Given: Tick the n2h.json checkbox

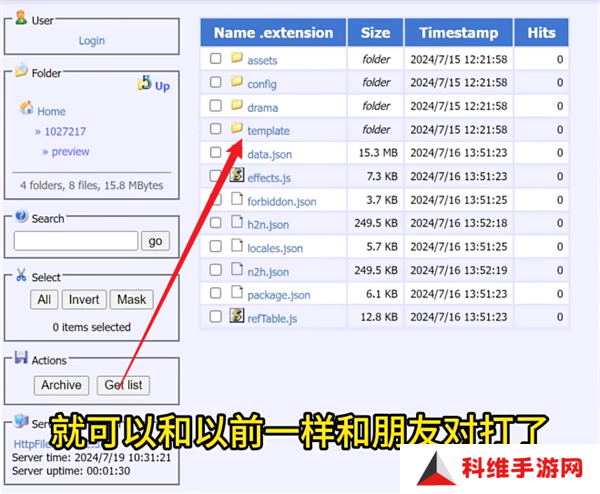Looking at the screenshot, I should [x=215, y=270].
